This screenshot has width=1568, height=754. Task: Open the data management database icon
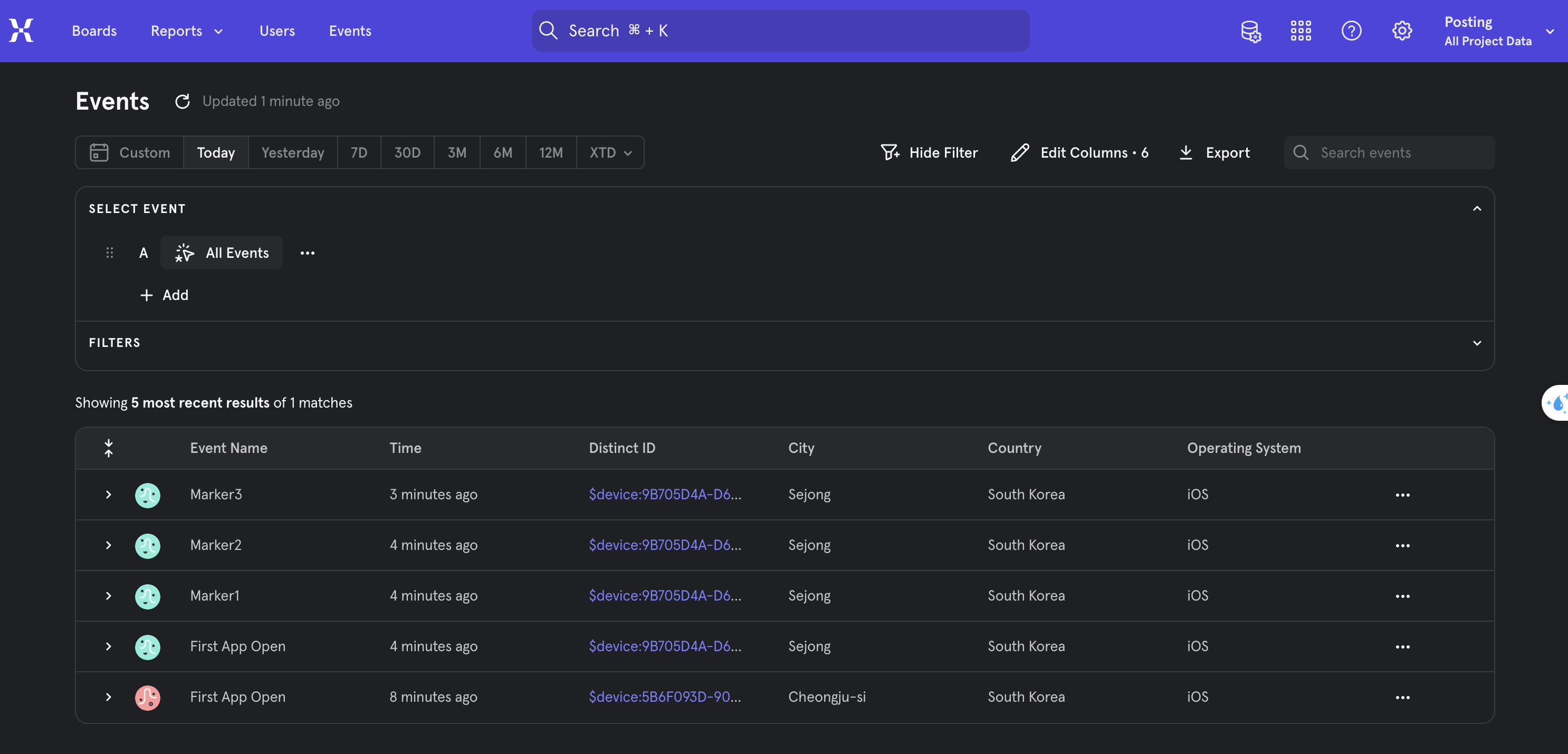[1250, 31]
